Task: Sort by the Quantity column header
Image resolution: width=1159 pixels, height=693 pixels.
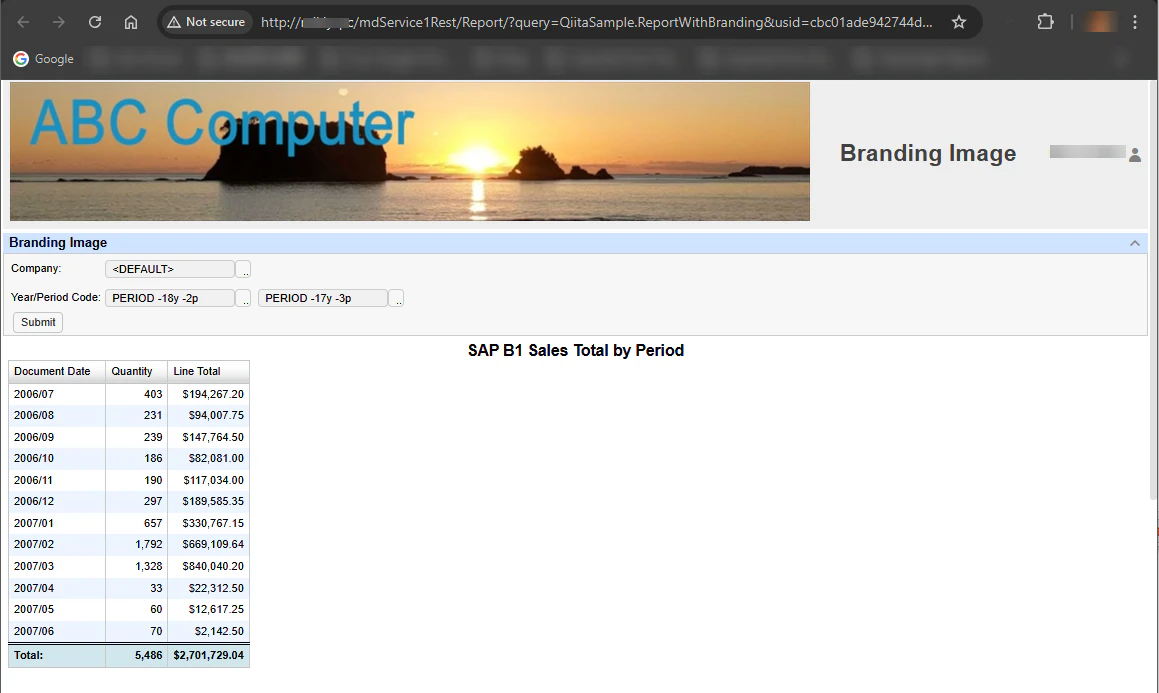Action: 137,372
